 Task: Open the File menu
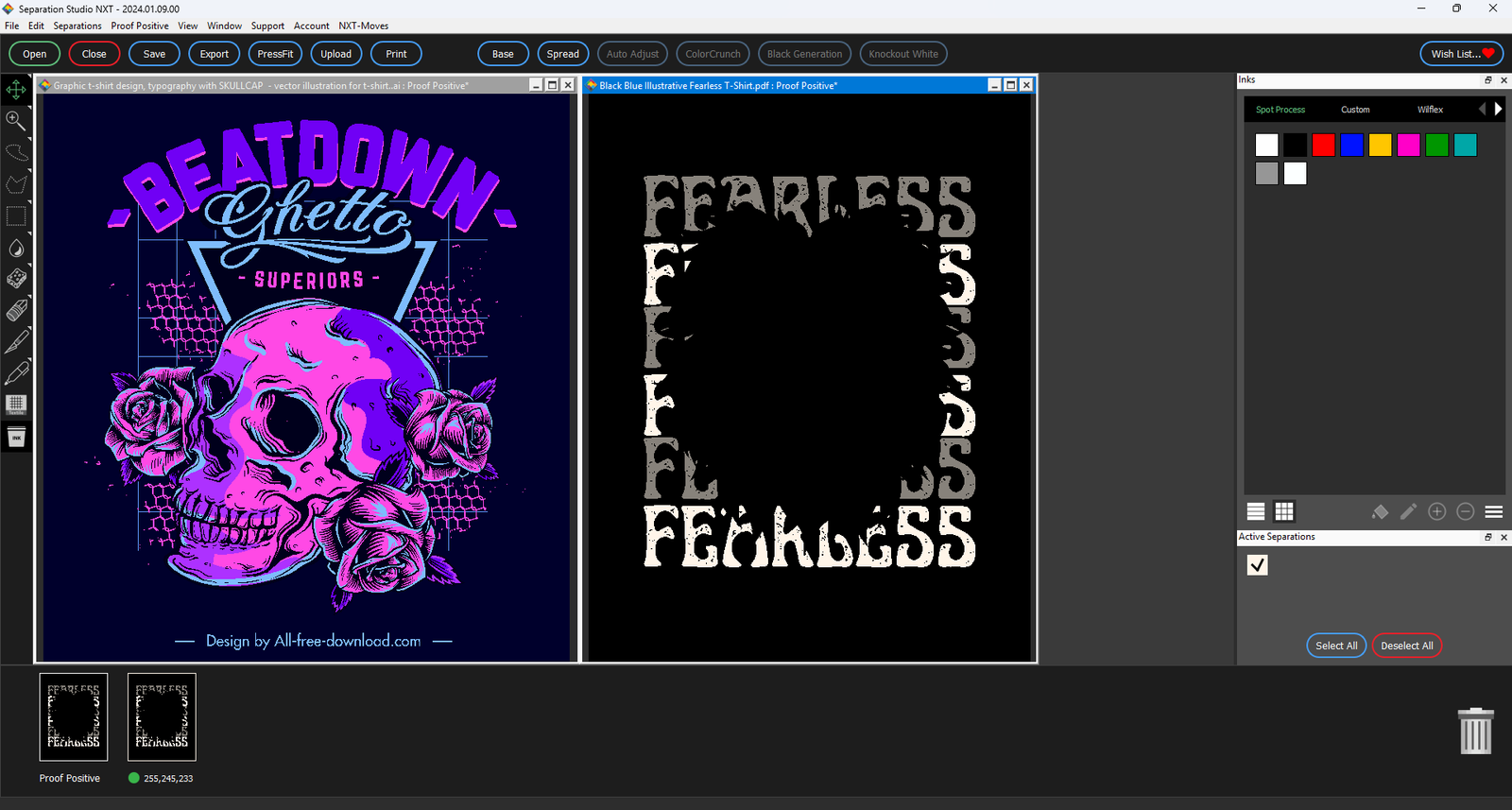click(x=11, y=26)
